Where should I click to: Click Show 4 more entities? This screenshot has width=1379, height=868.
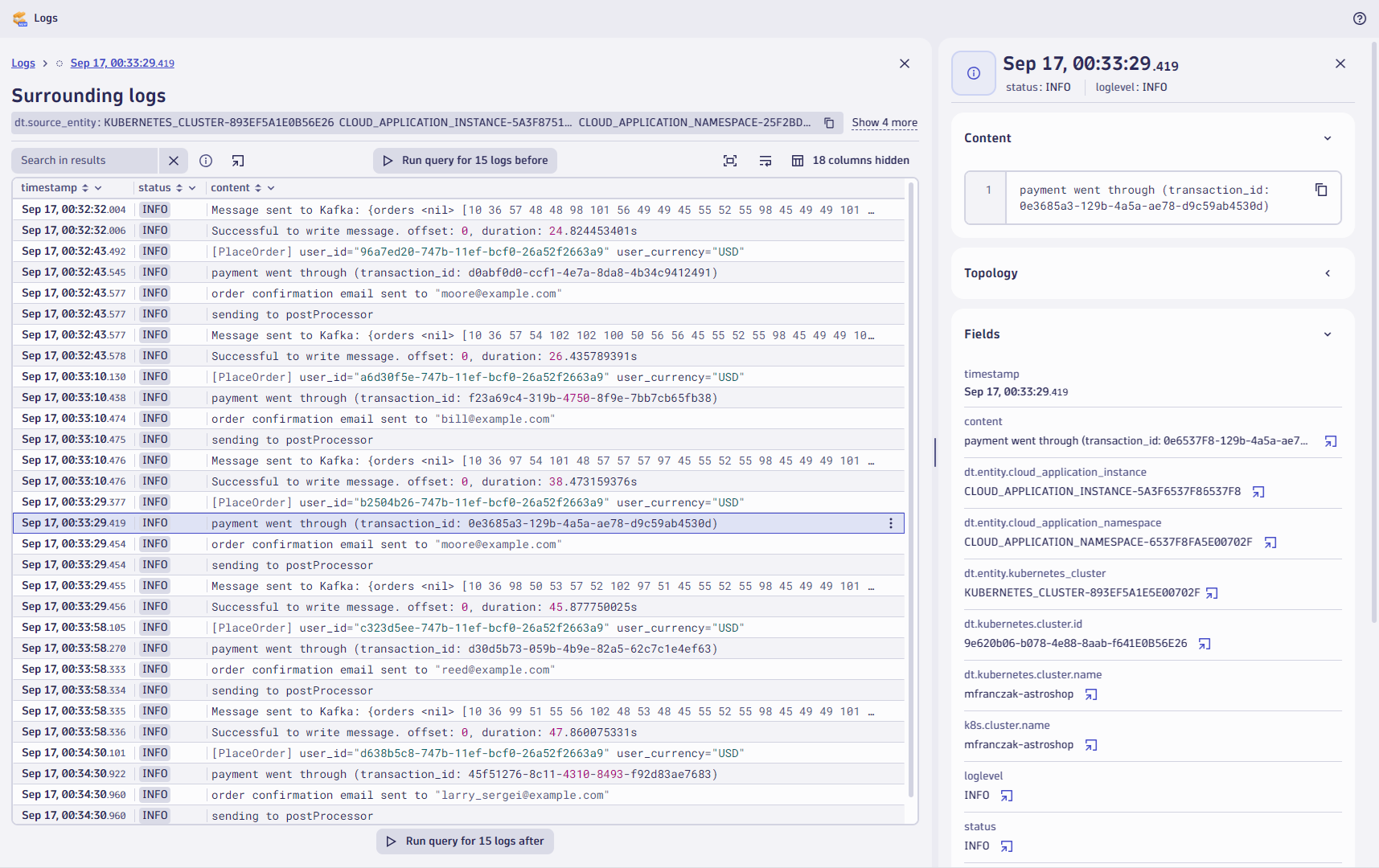pos(884,122)
